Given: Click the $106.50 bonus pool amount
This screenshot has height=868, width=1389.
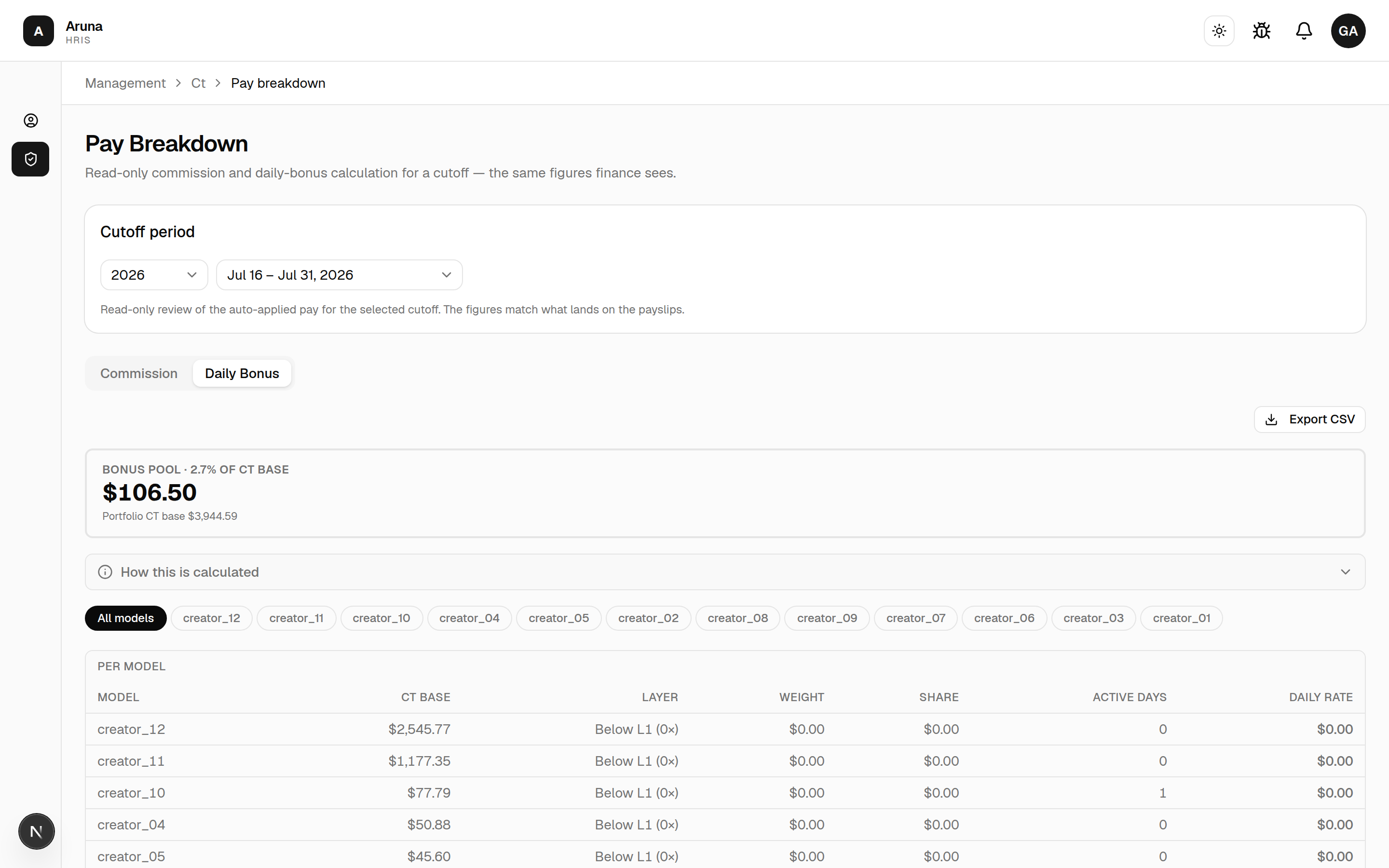Looking at the screenshot, I should [149, 492].
